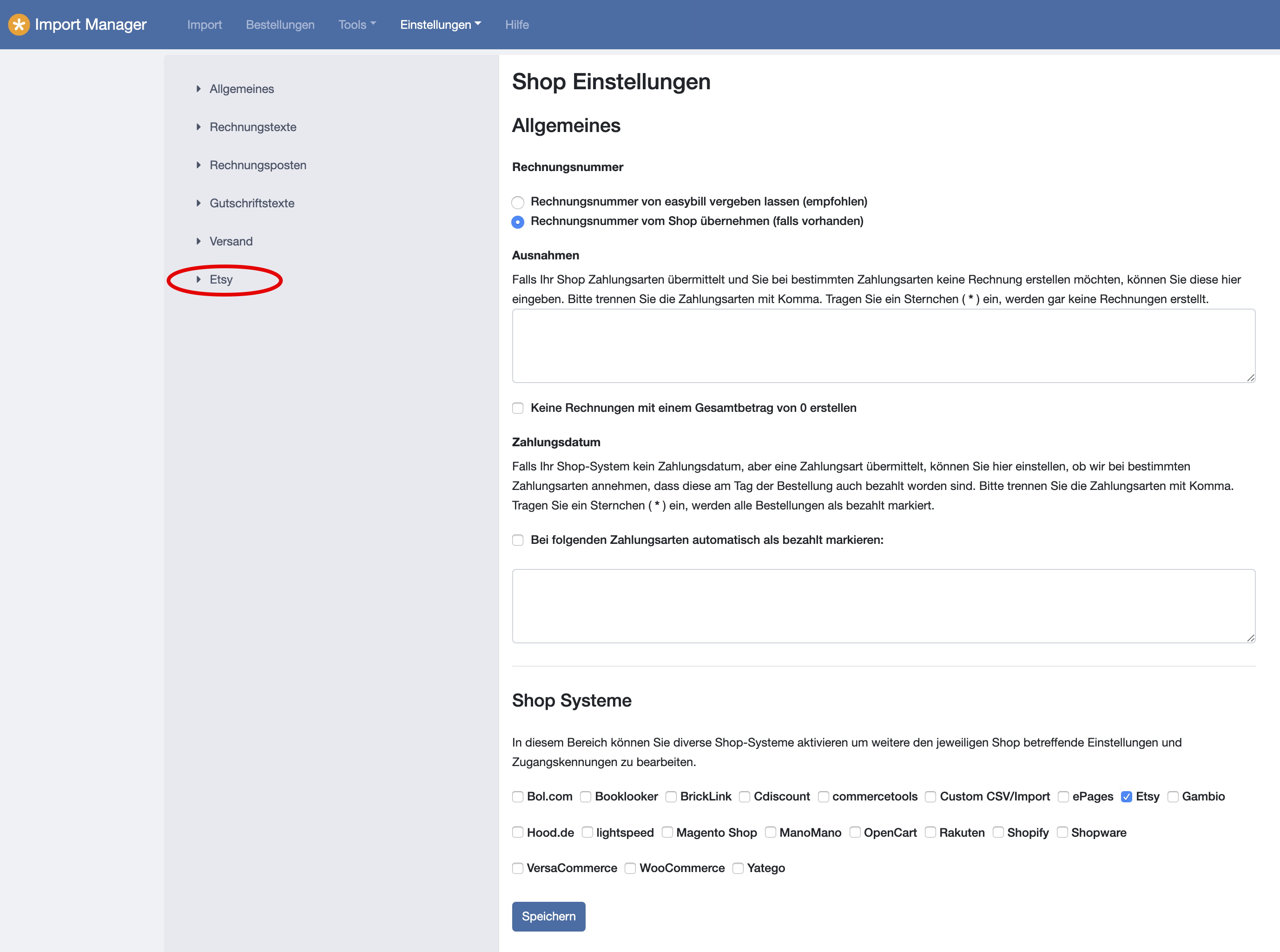
Task: Enable the Gambio shop system
Action: tap(1173, 797)
